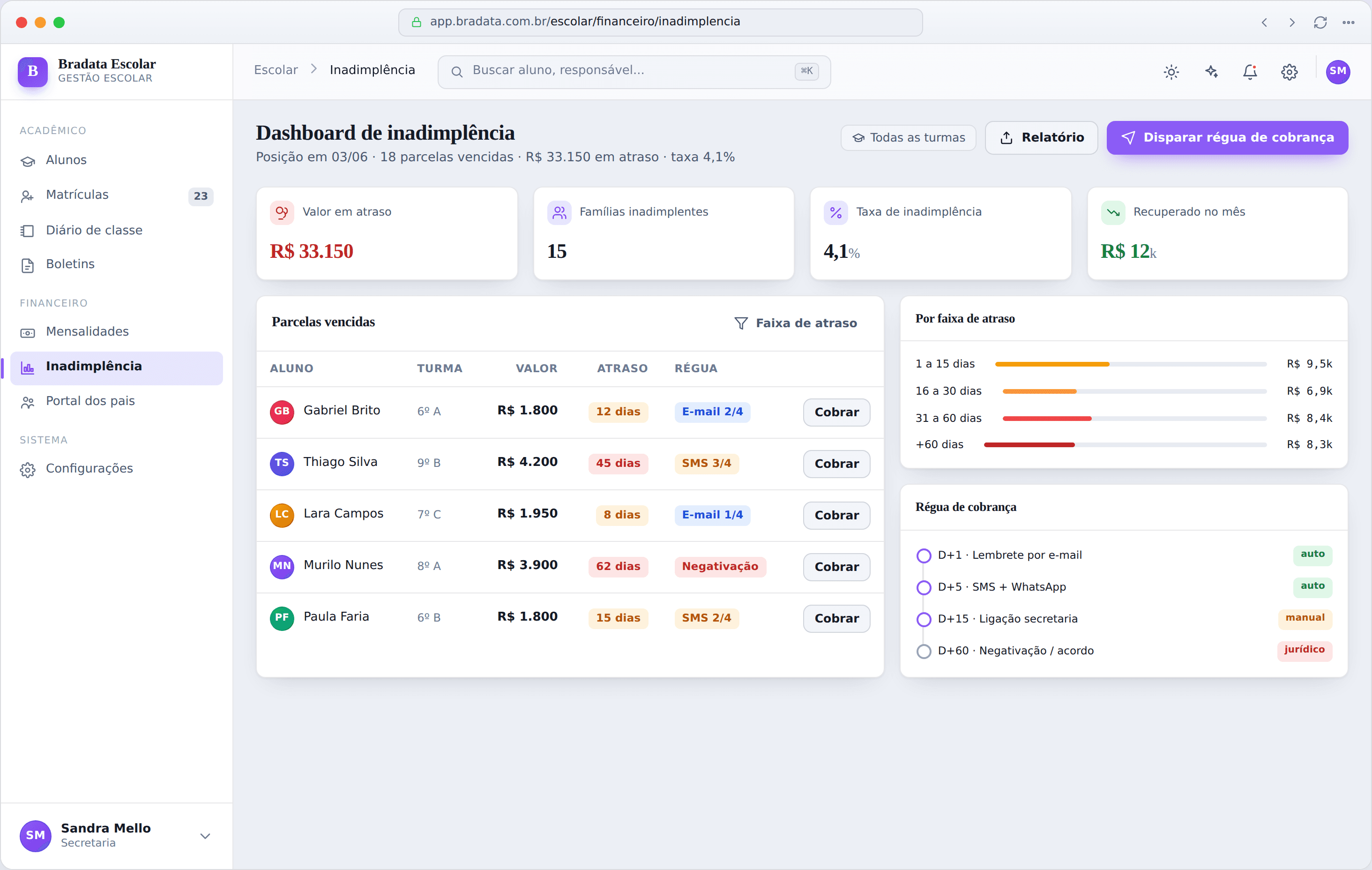The width and height of the screenshot is (1372, 870).
Task: Click the ⌘K shortcut badge
Action: click(806, 71)
